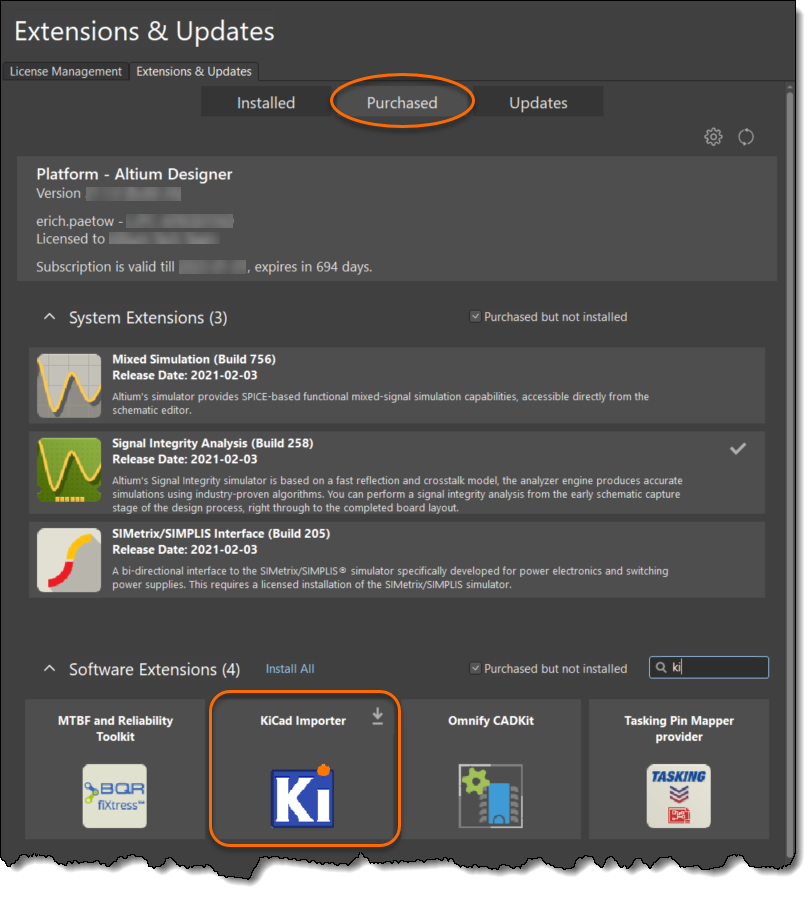811x898 pixels.
Task: Click the KiCad Importer download icon
Action: (377, 716)
